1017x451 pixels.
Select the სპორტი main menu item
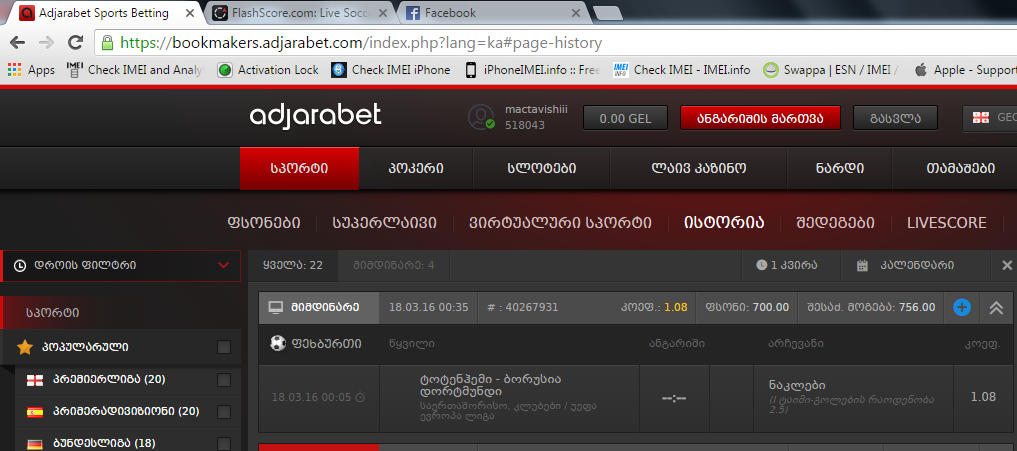pos(299,169)
